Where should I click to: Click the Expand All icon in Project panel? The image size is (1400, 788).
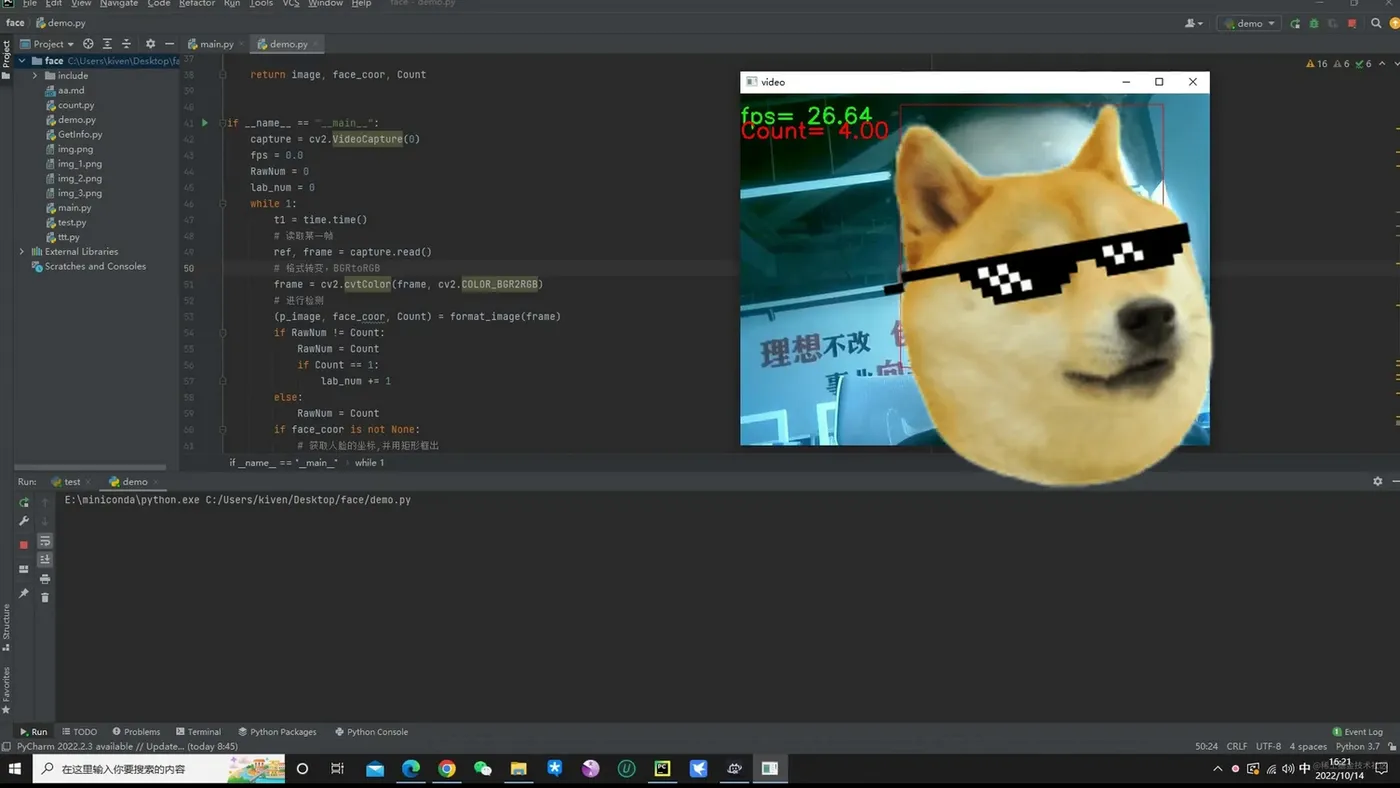tap(107, 44)
